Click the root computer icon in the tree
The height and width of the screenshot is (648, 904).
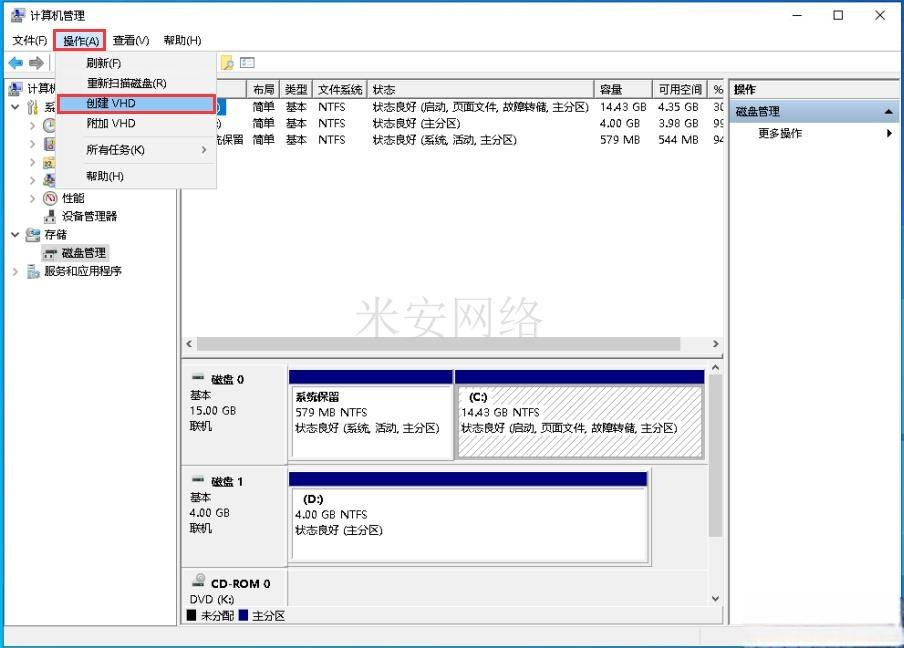point(16,89)
